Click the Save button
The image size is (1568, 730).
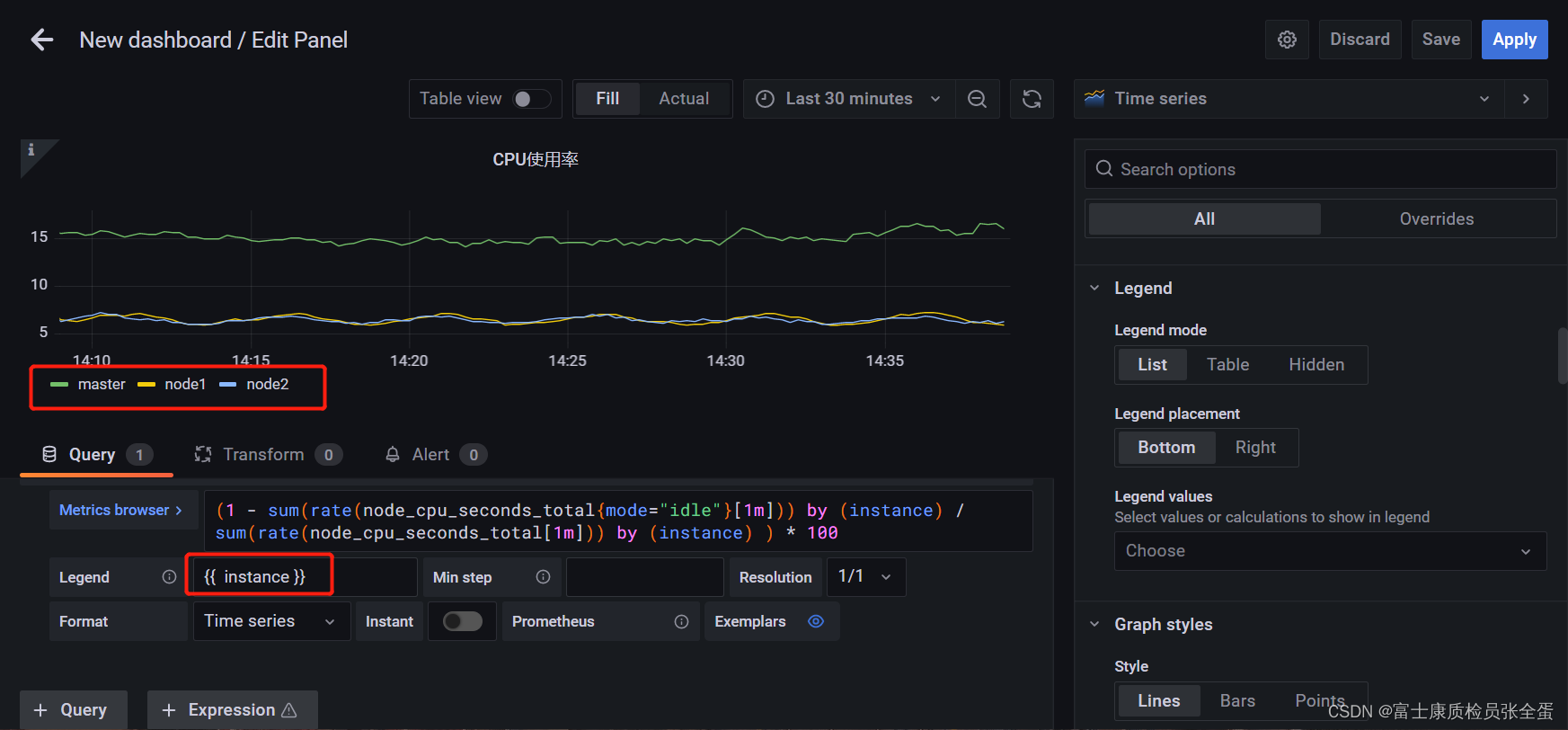tap(1440, 40)
